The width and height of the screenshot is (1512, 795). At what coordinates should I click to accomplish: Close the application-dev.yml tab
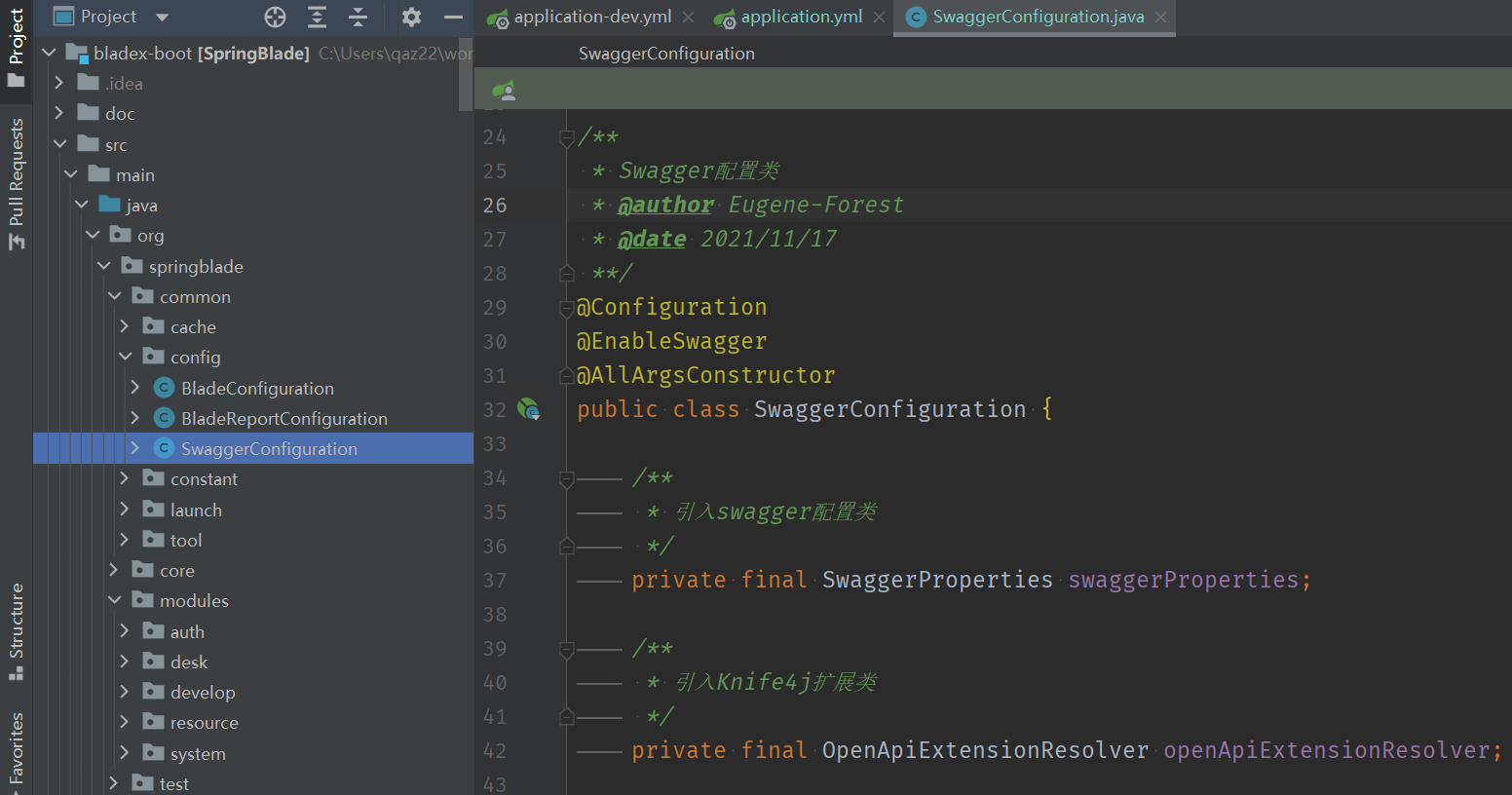click(689, 18)
